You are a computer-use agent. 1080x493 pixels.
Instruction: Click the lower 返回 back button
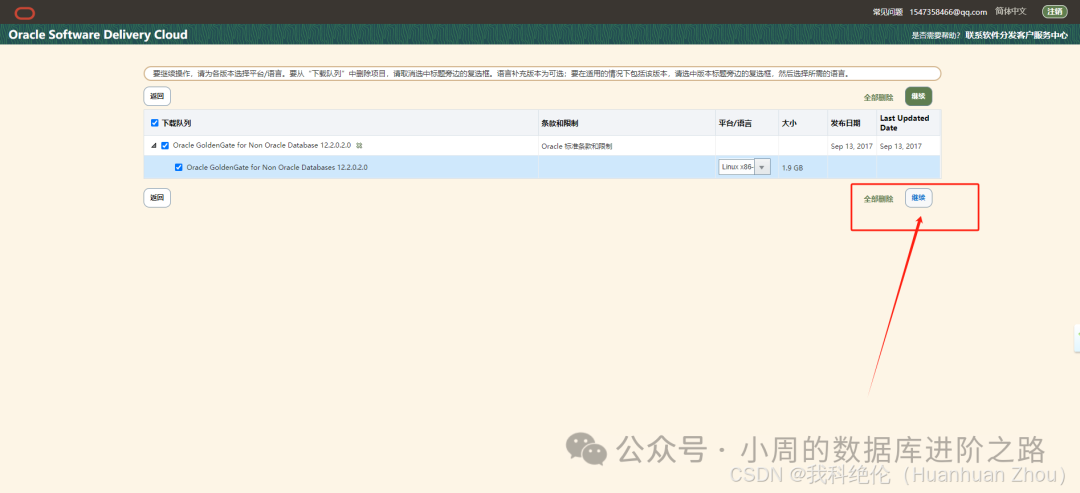tap(157, 198)
